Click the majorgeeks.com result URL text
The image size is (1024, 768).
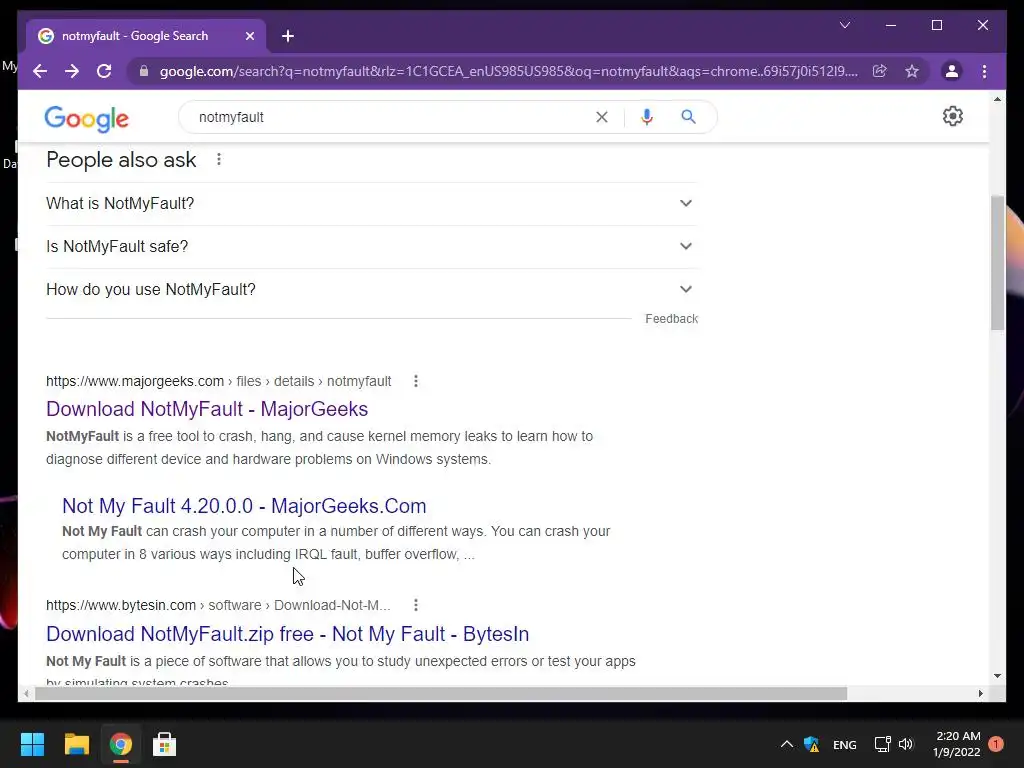(x=219, y=381)
